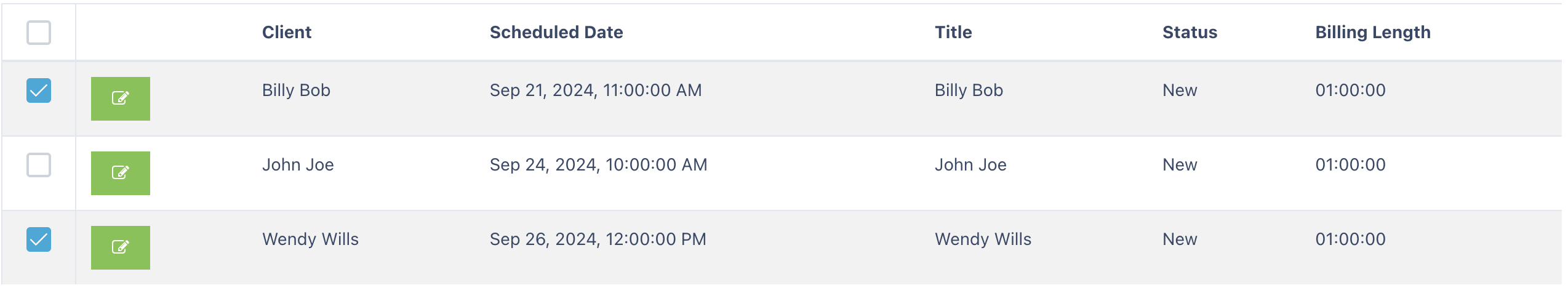This screenshot has height=293, width=1568.
Task: Check the John Joe row checkbox
Action: (x=39, y=165)
